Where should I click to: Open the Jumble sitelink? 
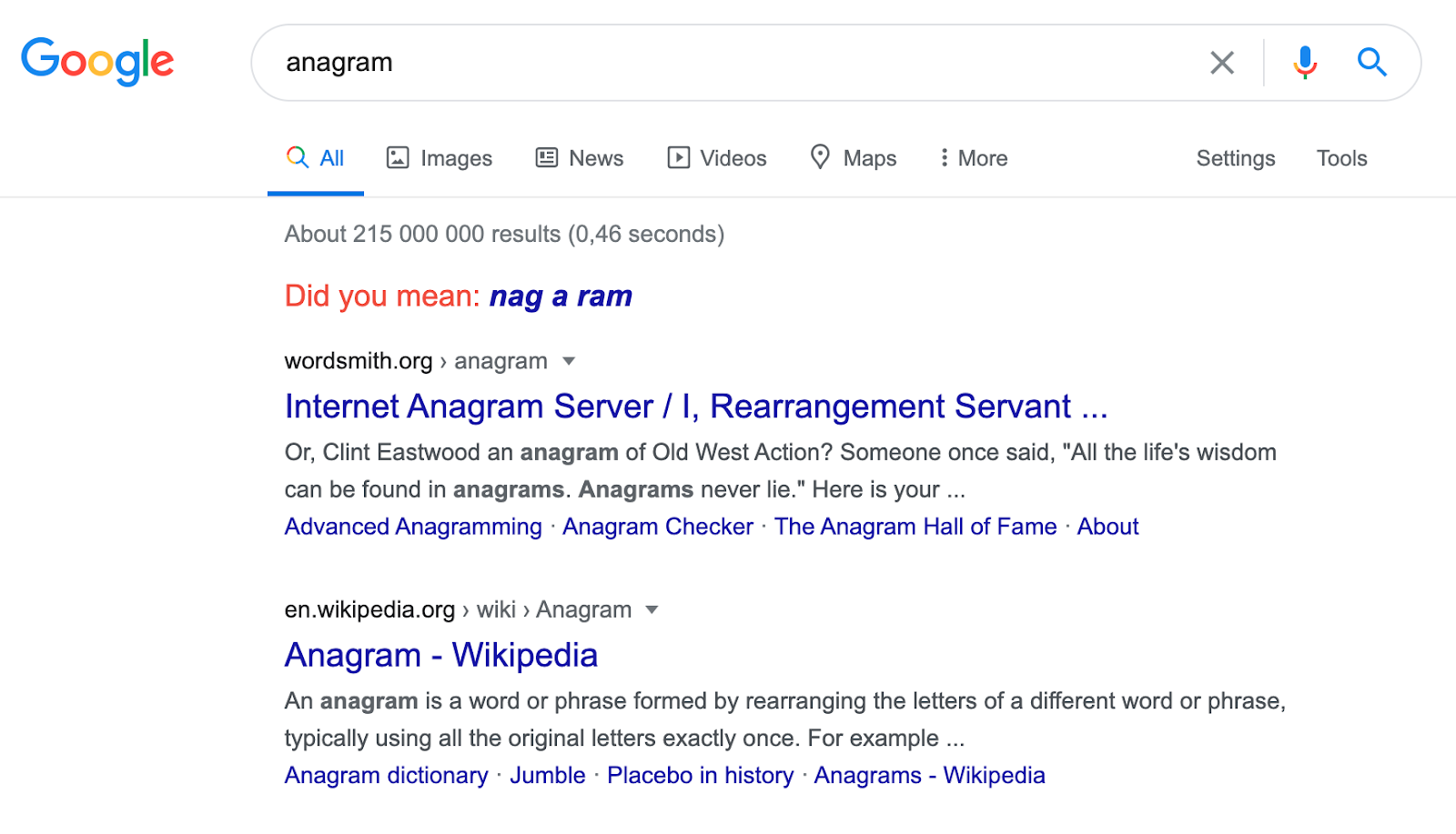point(548,775)
